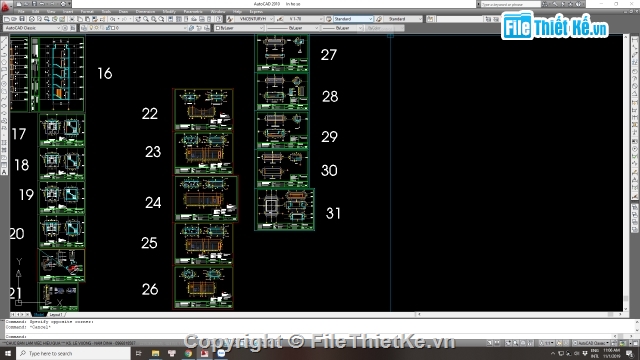Open the Help question mark icon
Screen dimensions: 640x360
[x=219, y=19]
